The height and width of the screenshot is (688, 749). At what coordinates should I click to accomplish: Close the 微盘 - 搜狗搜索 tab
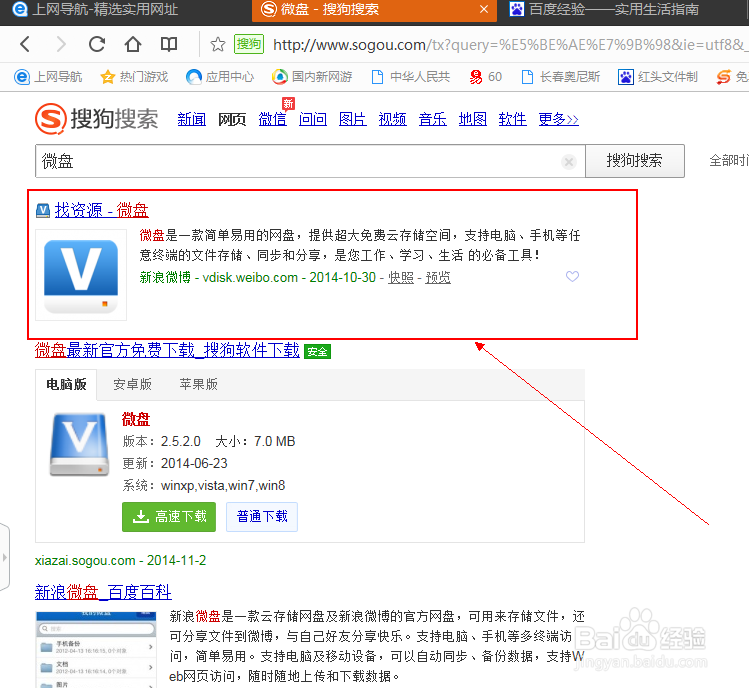[x=484, y=9]
